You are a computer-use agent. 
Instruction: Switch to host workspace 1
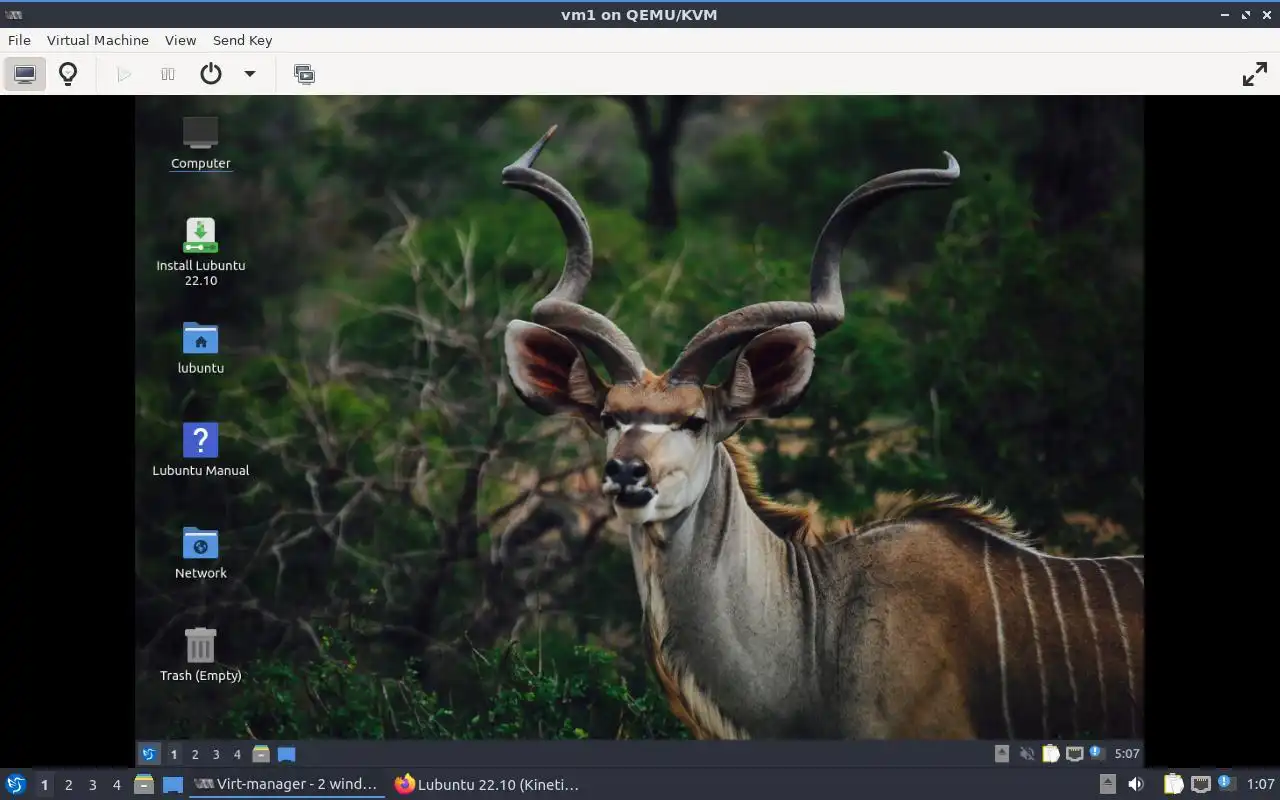[x=44, y=785]
